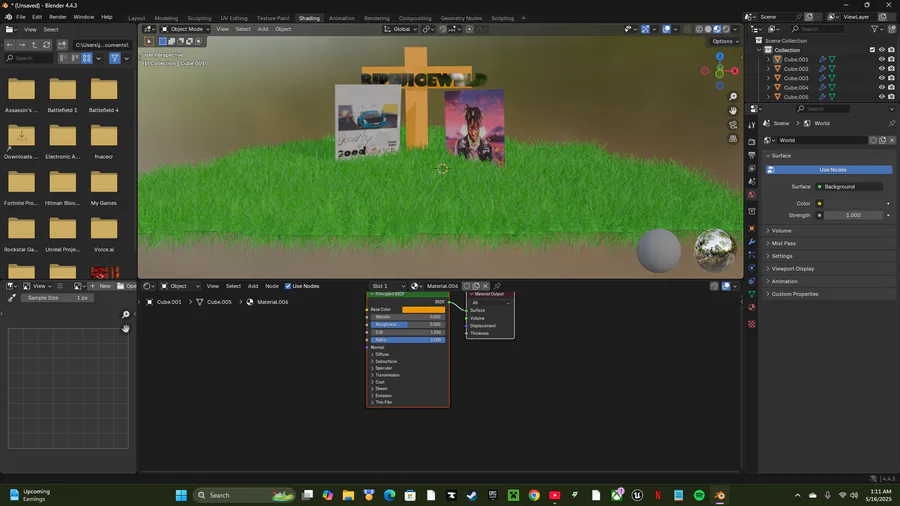Image resolution: width=900 pixels, height=506 pixels.
Task: Open Google Chrome from the taskbar
Action: click(534, 495)
